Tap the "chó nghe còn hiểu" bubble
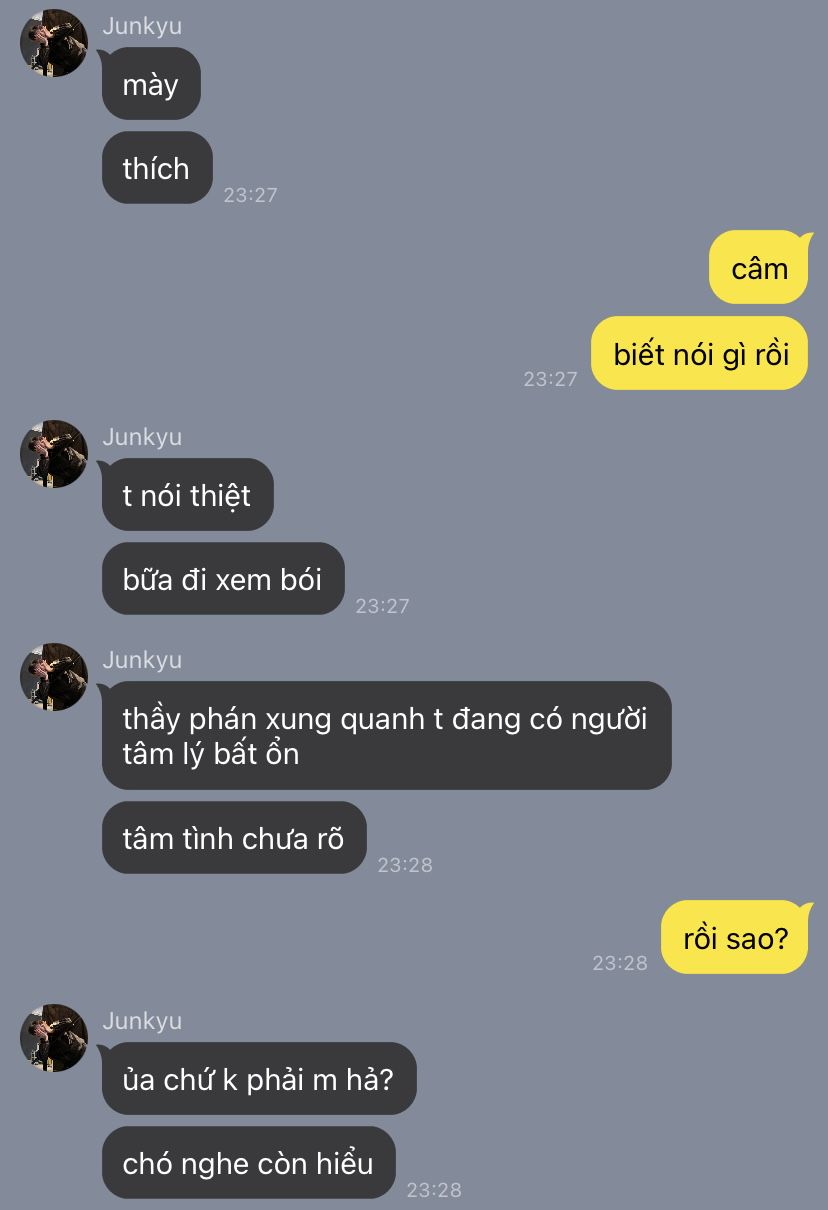This screenshot has height=1210, width=828. pyautogui.click(x=249, y=1162)
